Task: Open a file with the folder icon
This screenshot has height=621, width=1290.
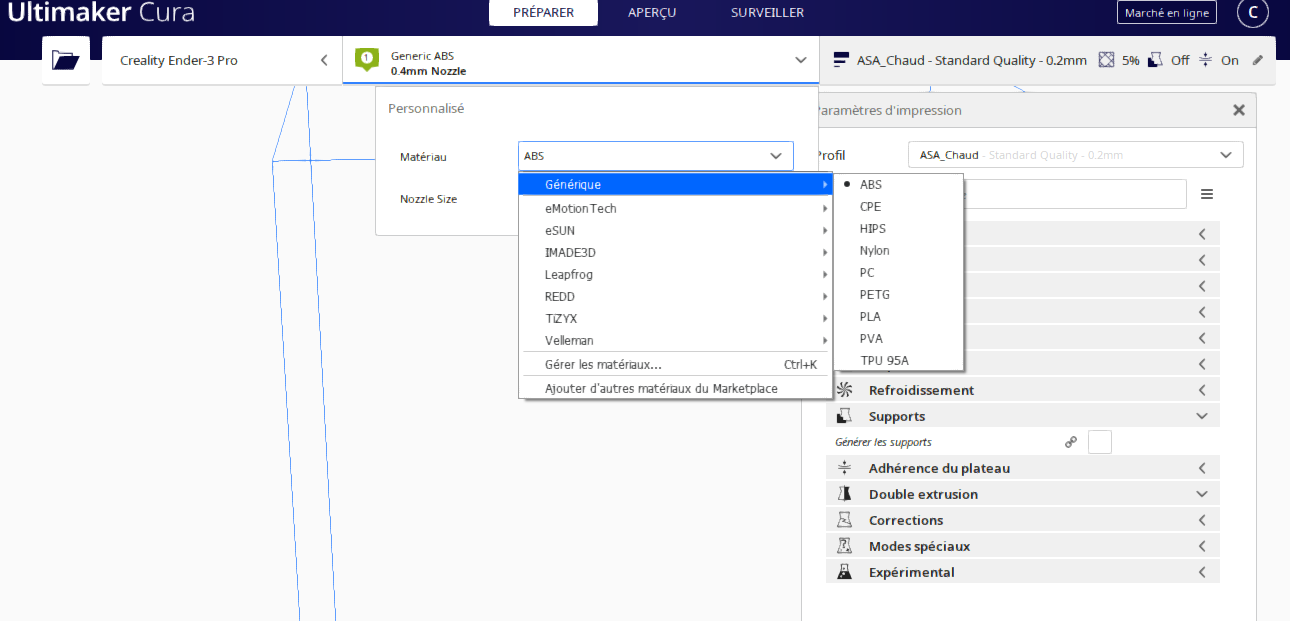Action: coord(66,60)
